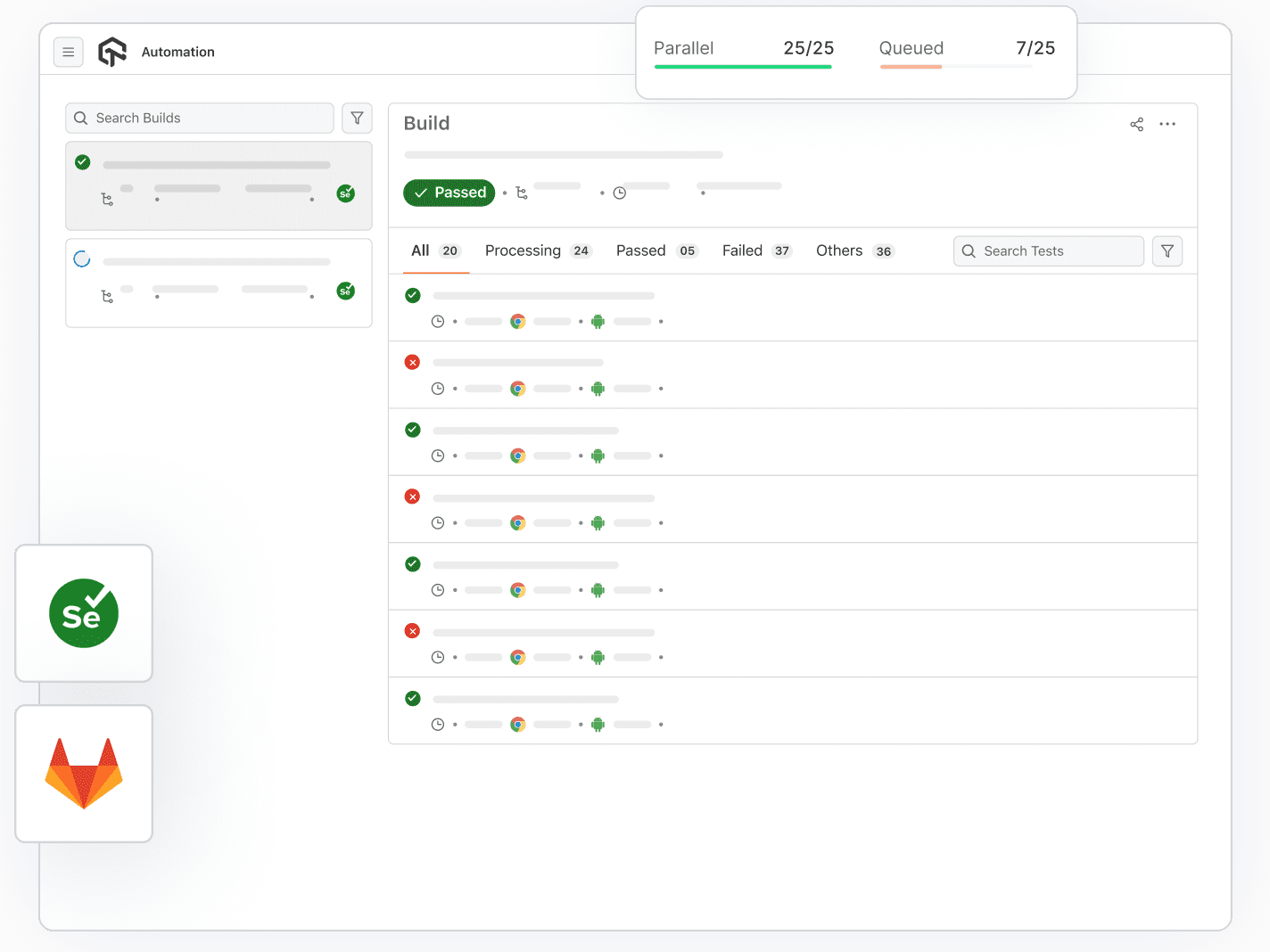Click the Selenium checkmark card

[x=83, y=613]
